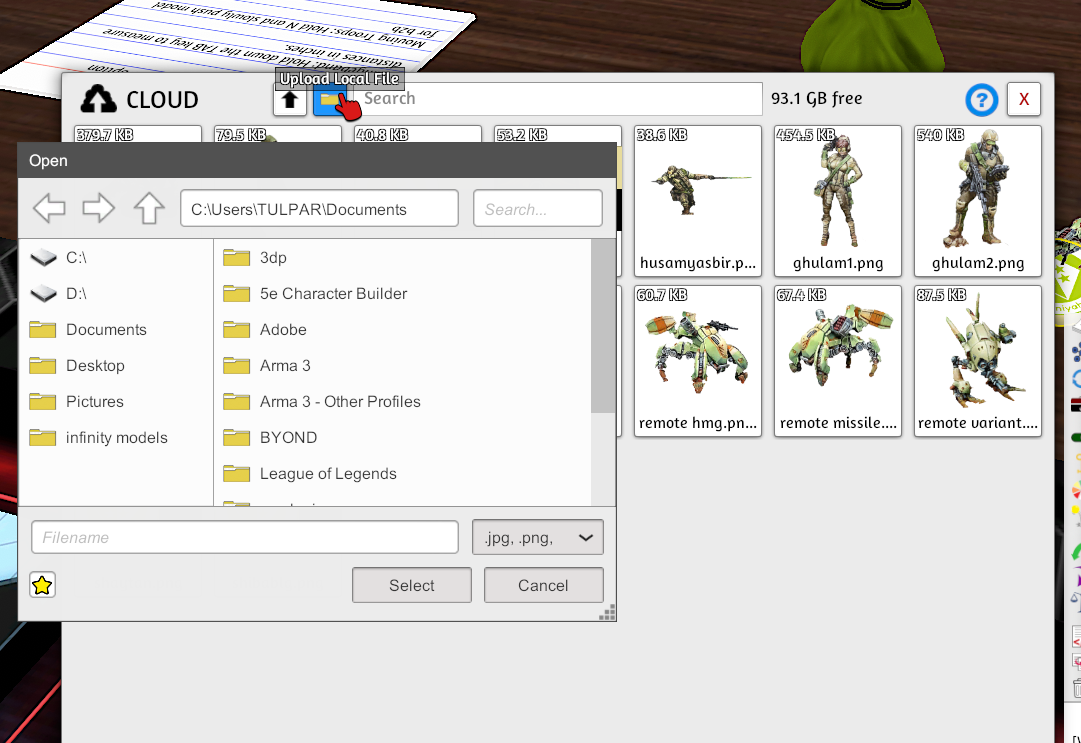This screenshot has height=743, width=1081.
Task: Select the ghulam1.png thumbnail
Action: point(838,201)
